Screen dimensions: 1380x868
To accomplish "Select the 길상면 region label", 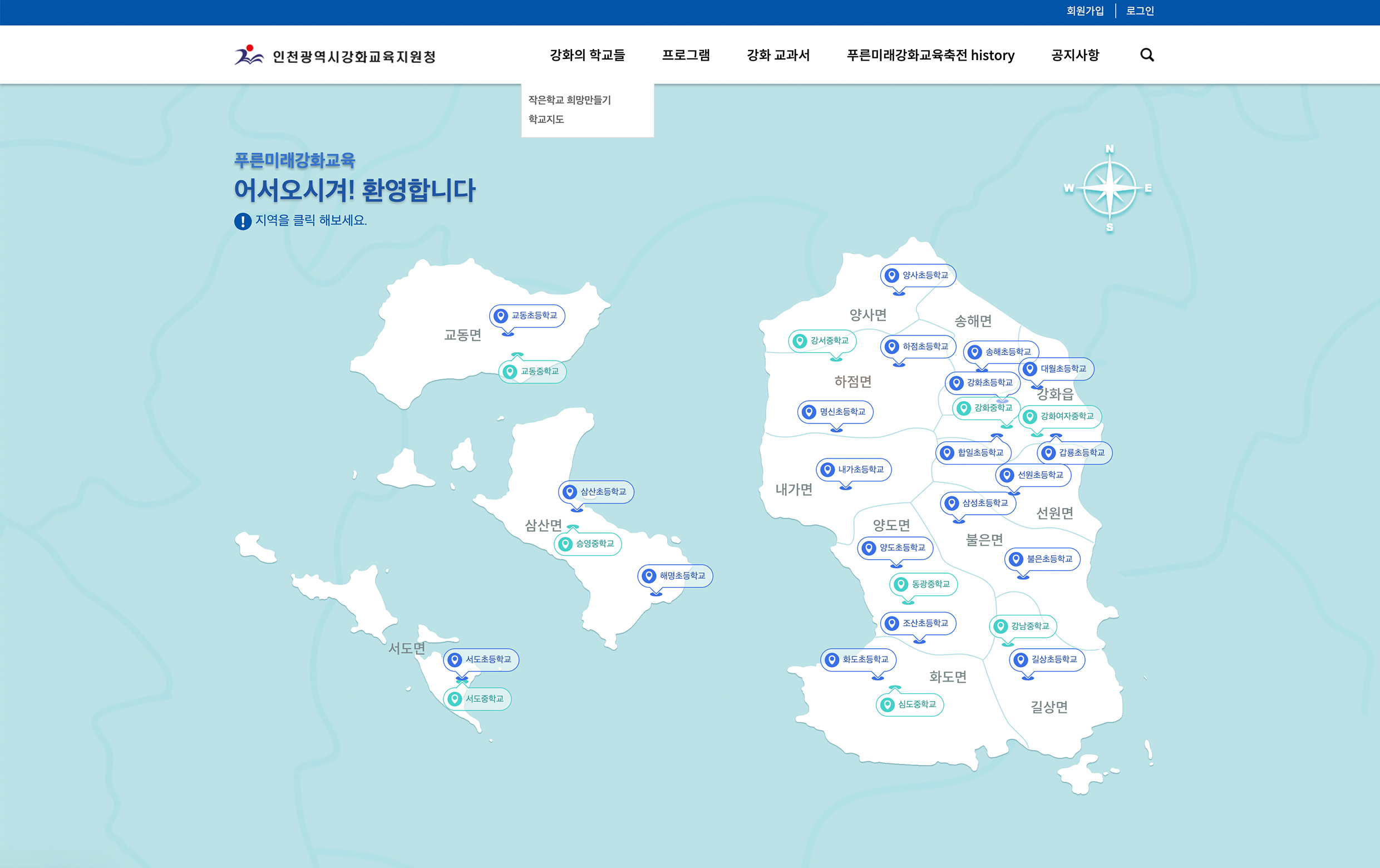I will pyautogui.click(x=1049, y=707).
